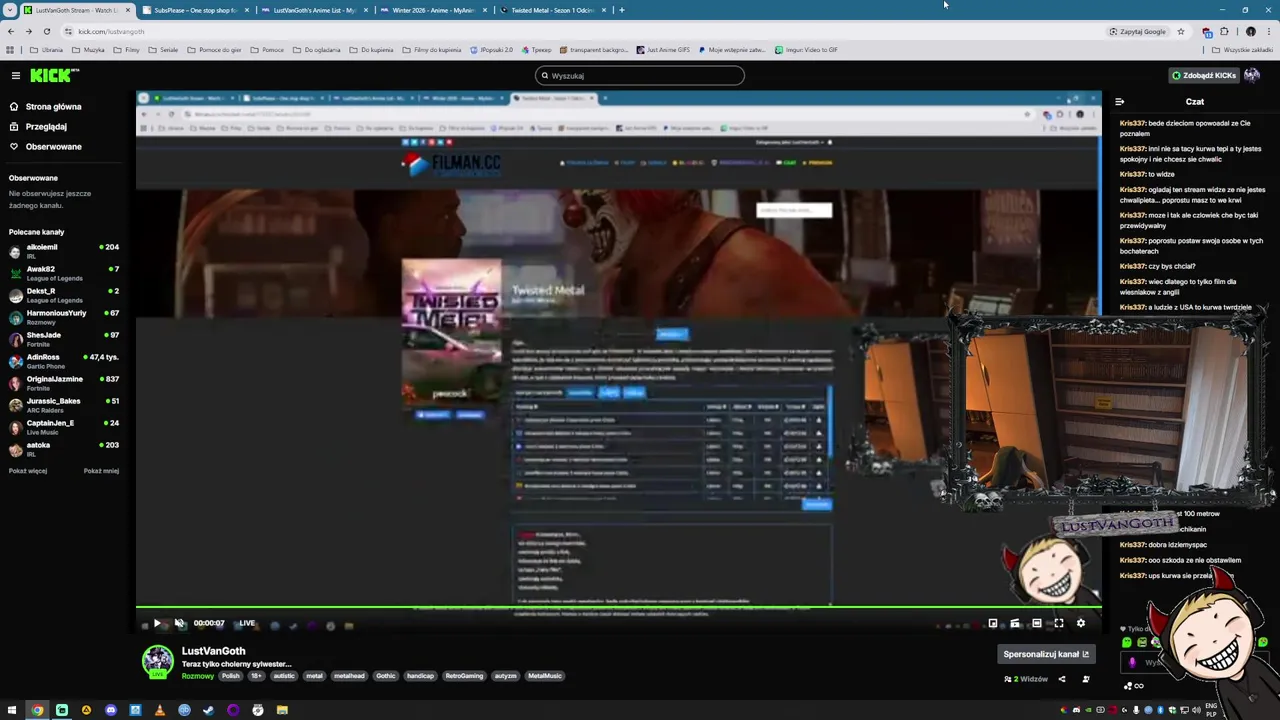Click the Spersonalizuj kanał button
The height and width of the screenshot is (720, 1280).
coord(1046,654)
